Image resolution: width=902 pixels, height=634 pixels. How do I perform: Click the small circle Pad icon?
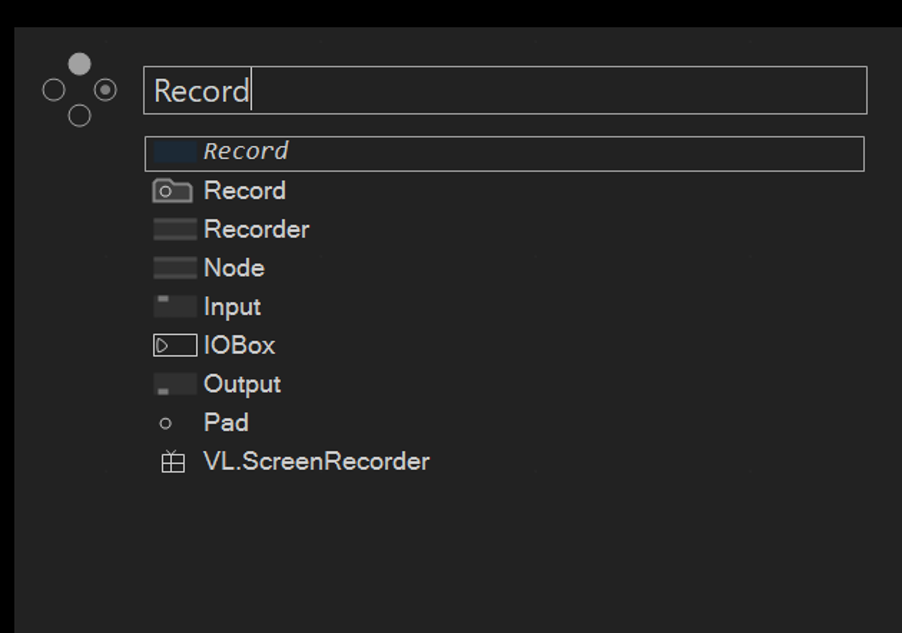(x=166, y=424)
